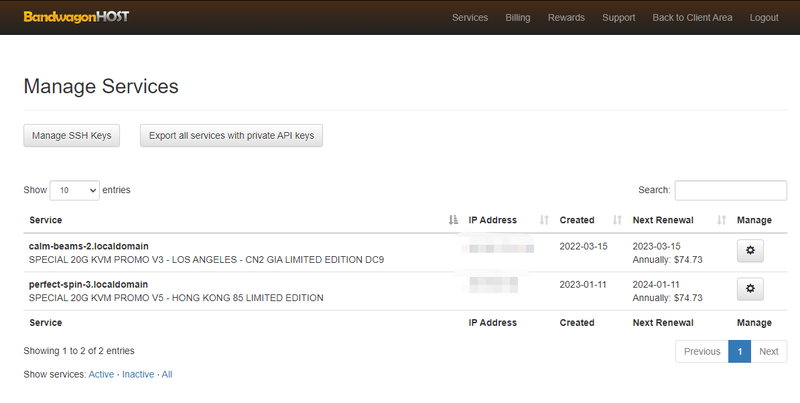Open the Show entries dropdown
This screenshot has height=403, width=800.
[74, 190]
